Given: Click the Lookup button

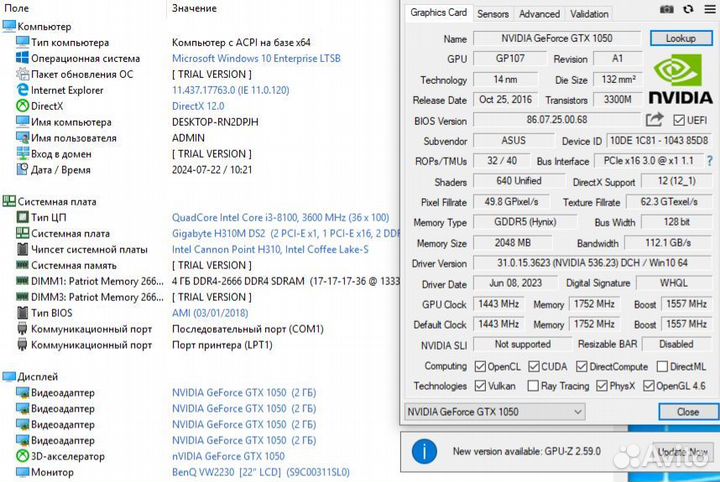Looking at the screenshot, I should click(681, 38).
